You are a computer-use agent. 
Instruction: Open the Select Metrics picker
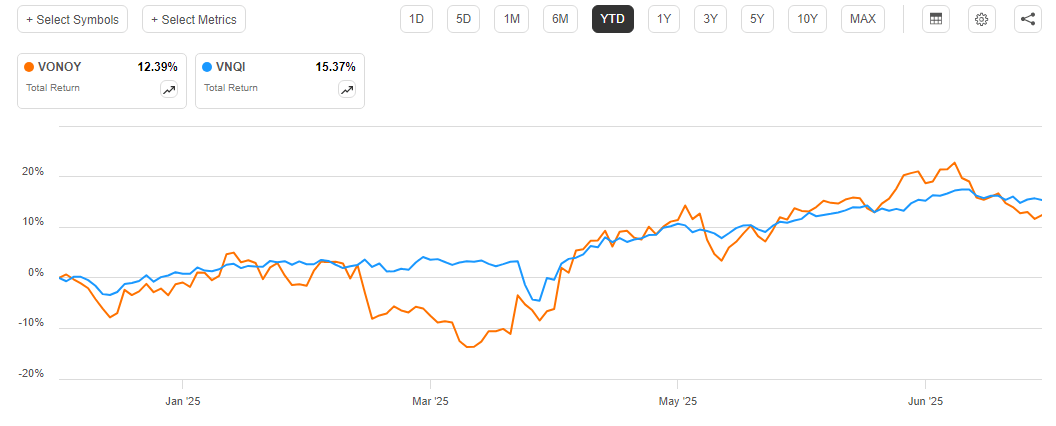pyautogui.click(x=193, y=19)
